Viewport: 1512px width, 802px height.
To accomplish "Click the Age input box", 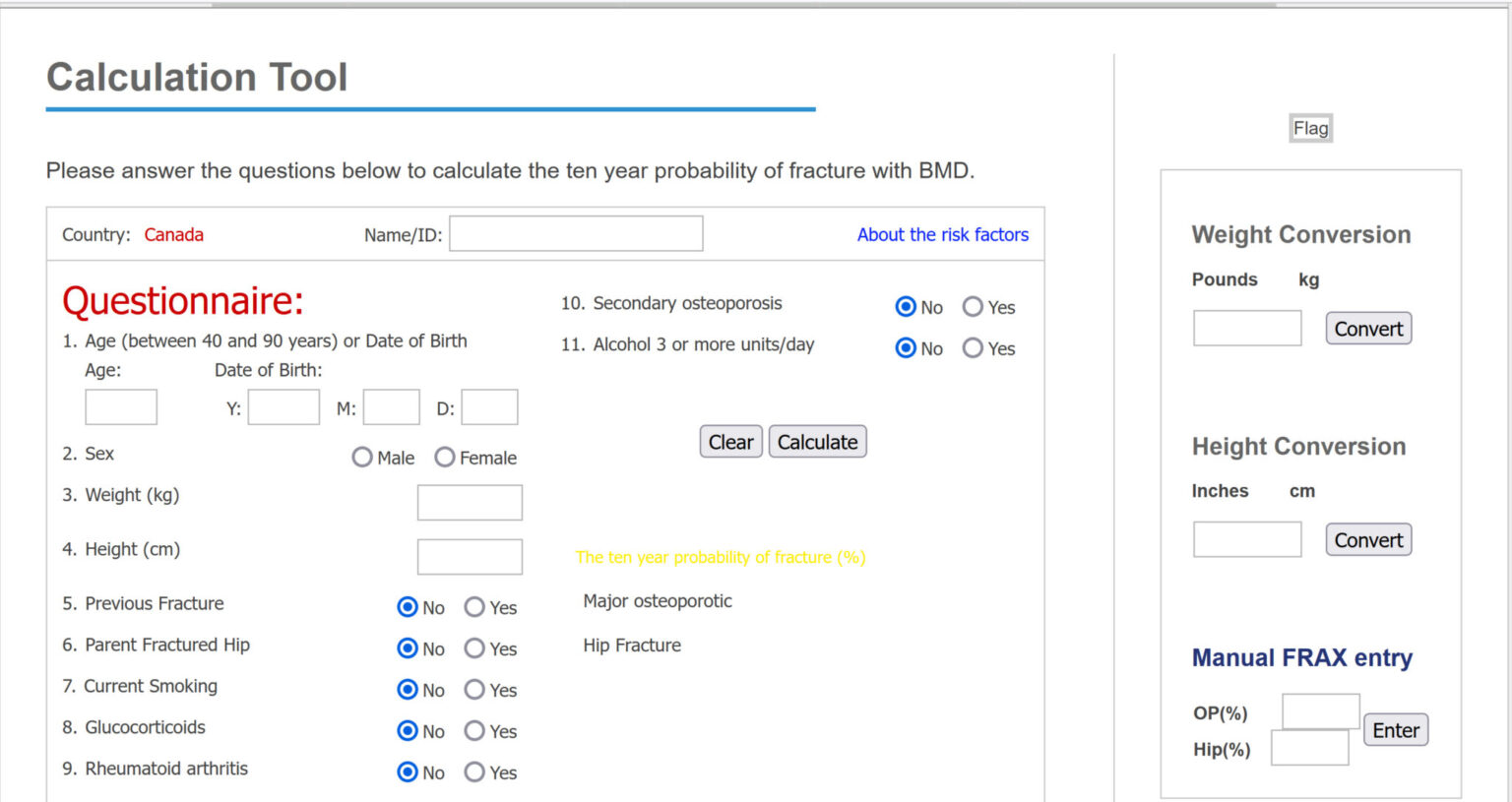I will point(120,406).
